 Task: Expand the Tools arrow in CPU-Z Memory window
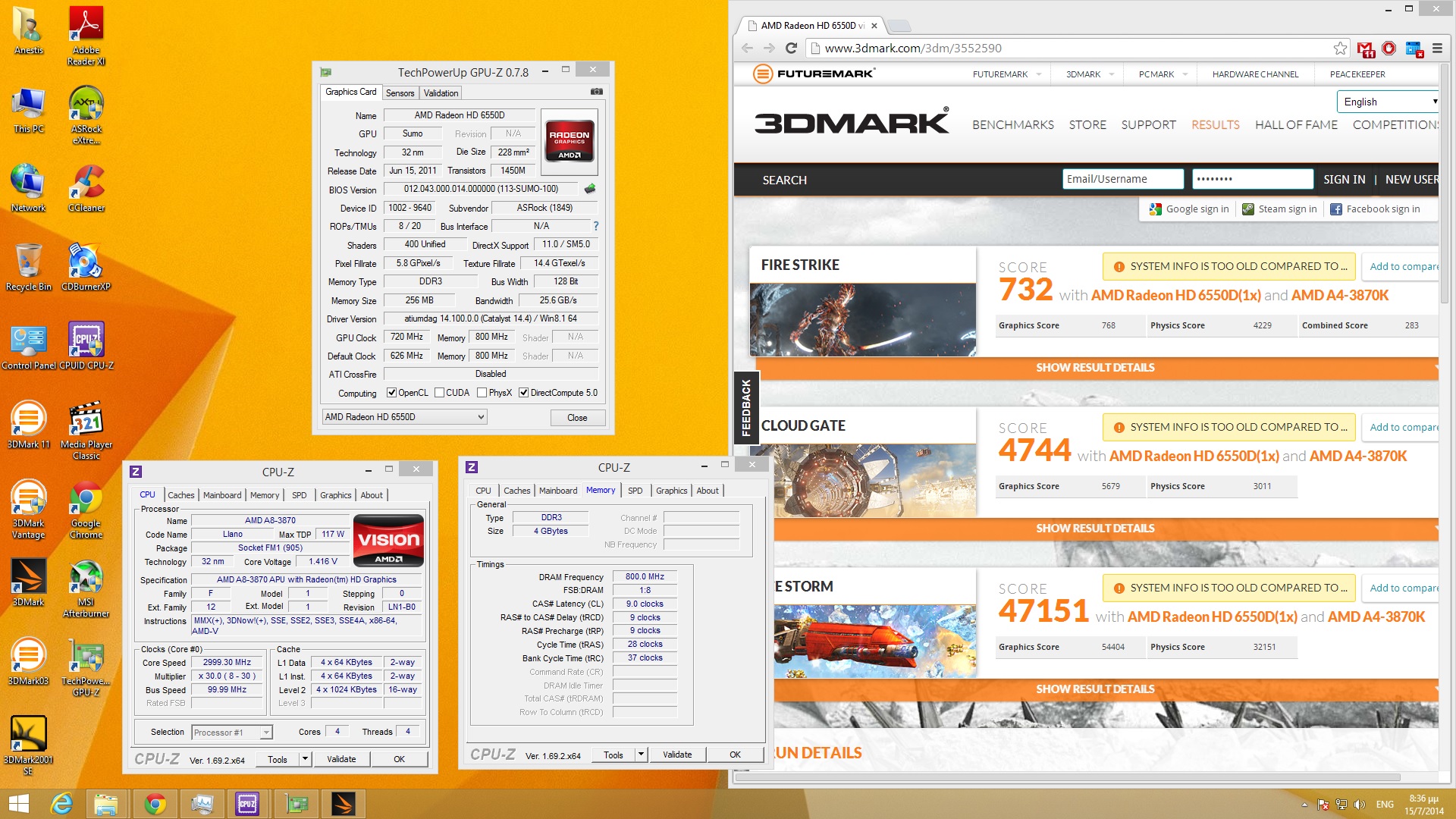click(x=641, y=755)
